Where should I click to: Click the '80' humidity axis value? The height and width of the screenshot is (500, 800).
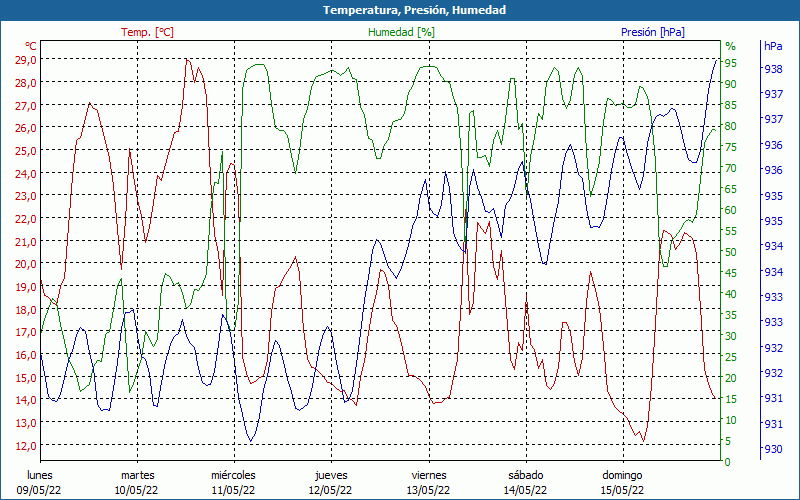pyautogui.click(x=731, y=126)
